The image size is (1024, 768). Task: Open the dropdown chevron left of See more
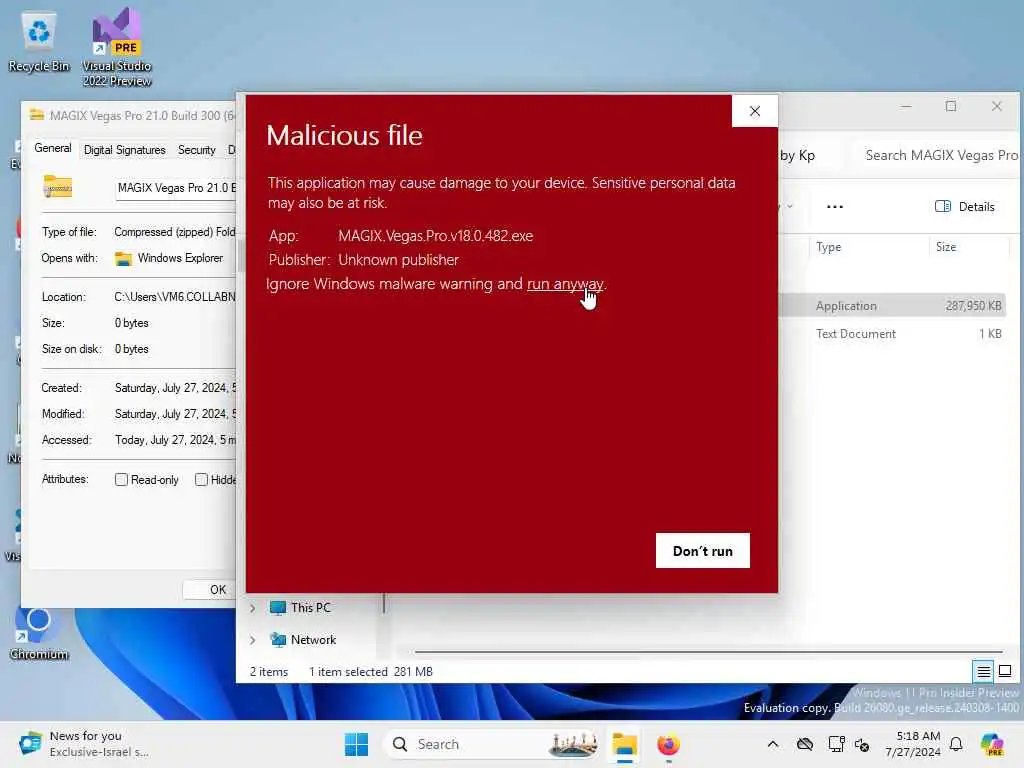point(790,206)
